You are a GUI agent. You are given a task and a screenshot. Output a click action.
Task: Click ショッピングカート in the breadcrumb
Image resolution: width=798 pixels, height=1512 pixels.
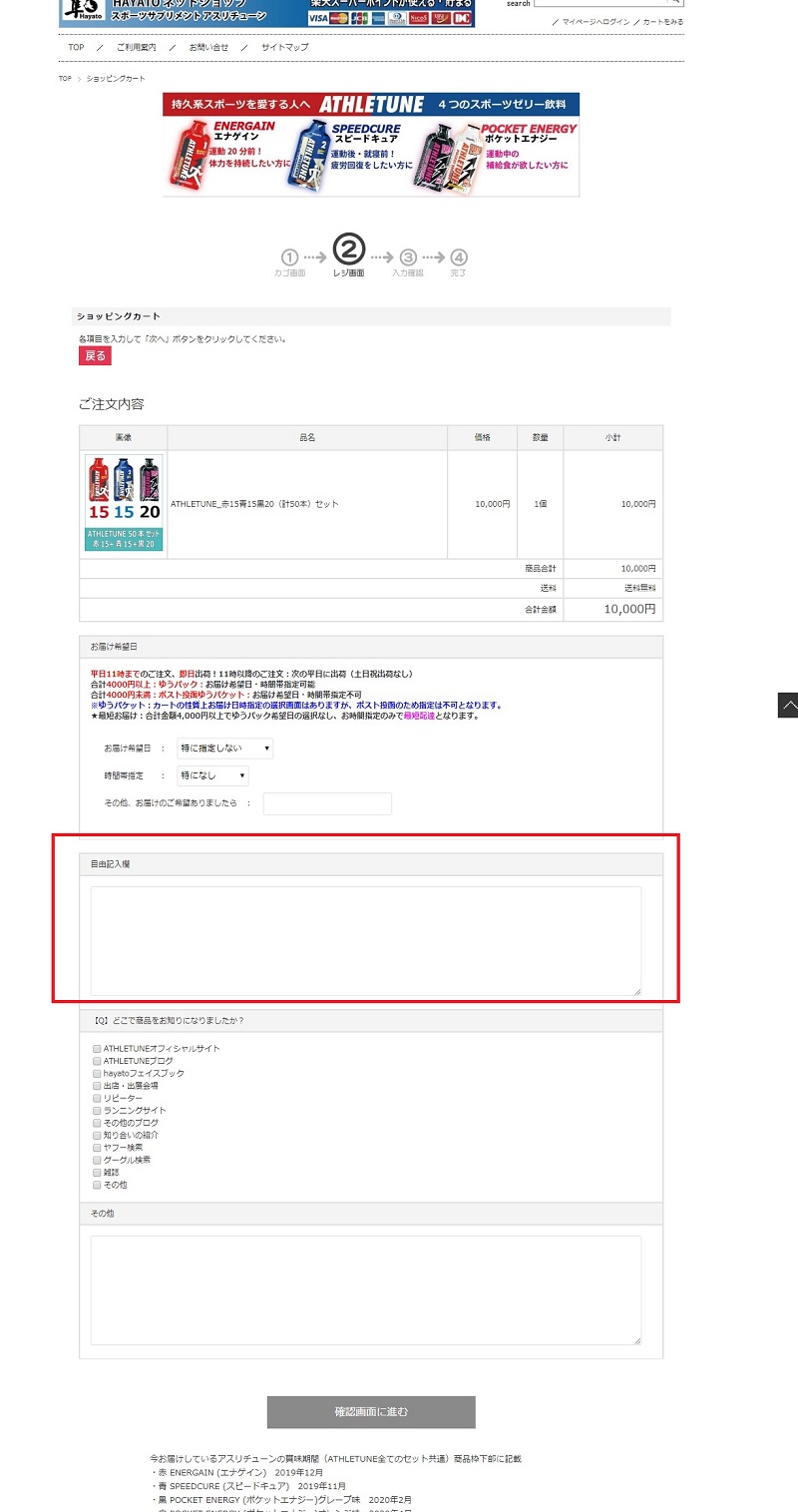116,78
